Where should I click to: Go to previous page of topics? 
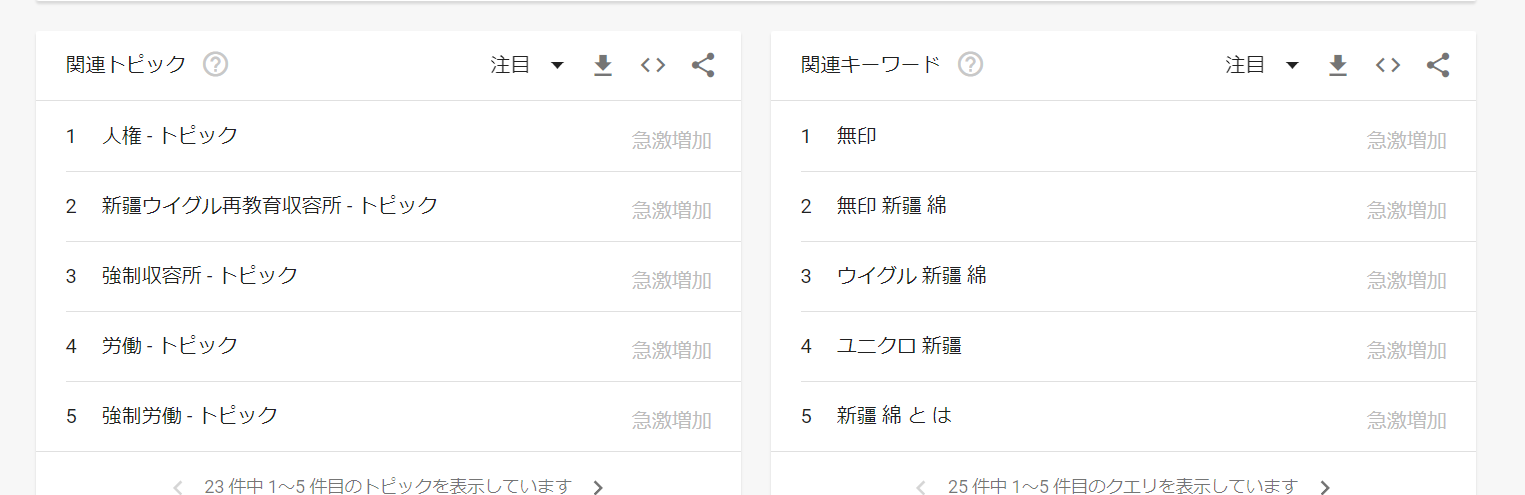point(178,488)
